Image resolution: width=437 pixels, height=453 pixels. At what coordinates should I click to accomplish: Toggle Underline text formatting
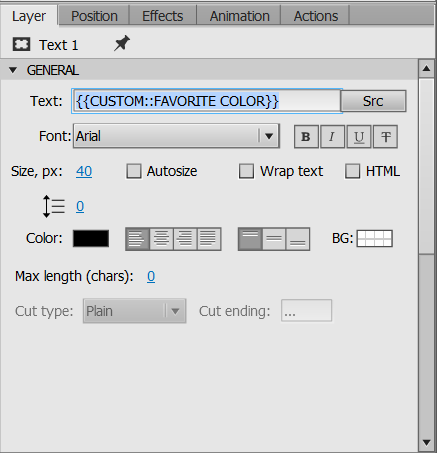[x=359, y=137]
